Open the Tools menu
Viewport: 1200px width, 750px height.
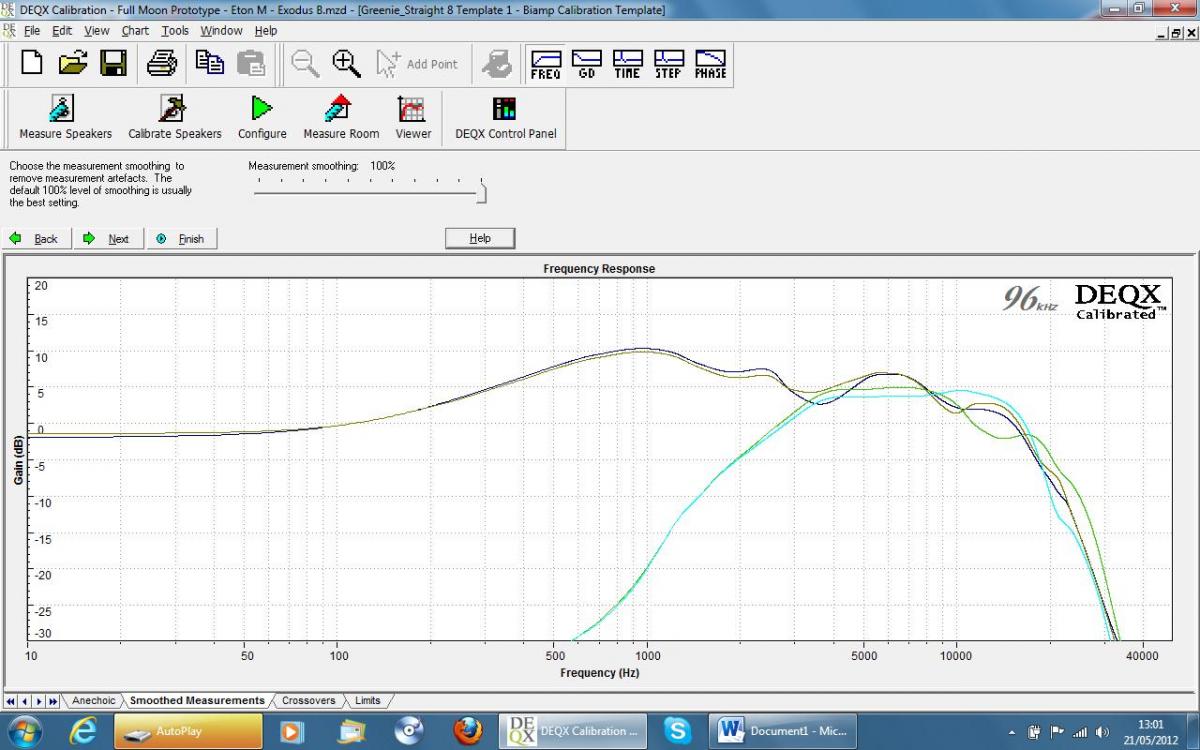(x=175, y=31)
